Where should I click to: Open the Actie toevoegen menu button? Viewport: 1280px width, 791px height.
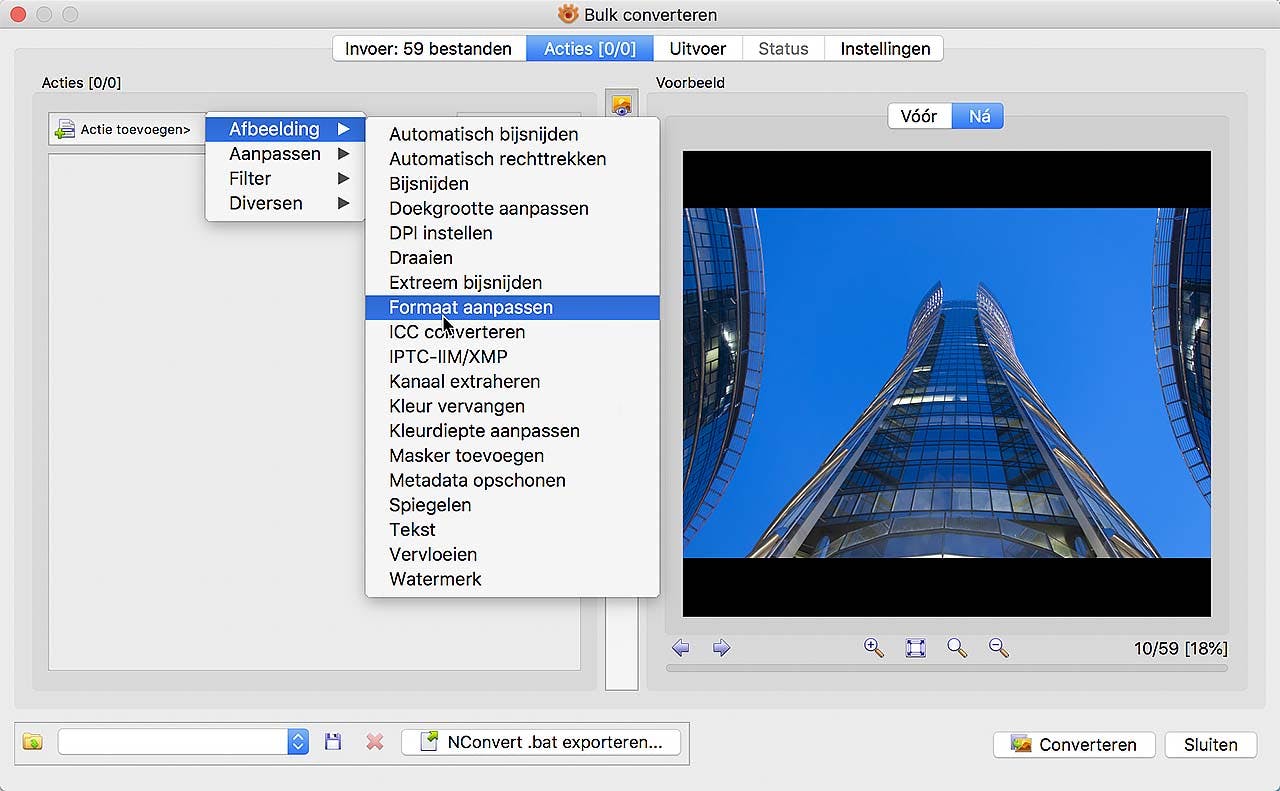click(x=126, y=129)
